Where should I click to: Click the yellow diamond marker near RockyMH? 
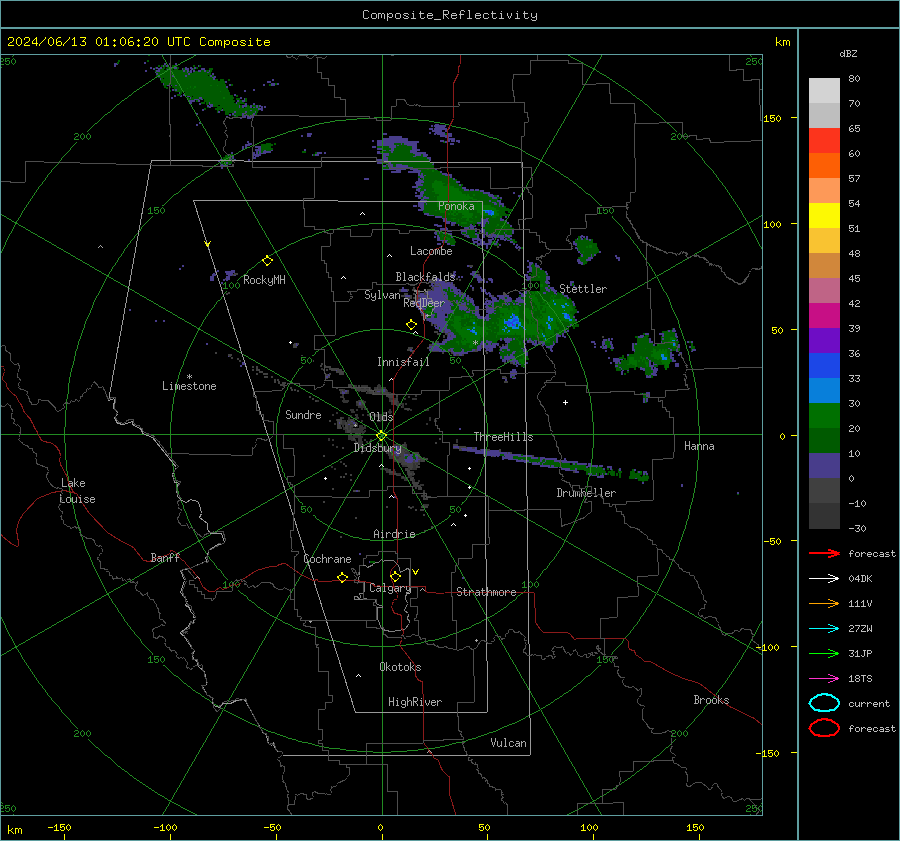[x=267, y=261]
